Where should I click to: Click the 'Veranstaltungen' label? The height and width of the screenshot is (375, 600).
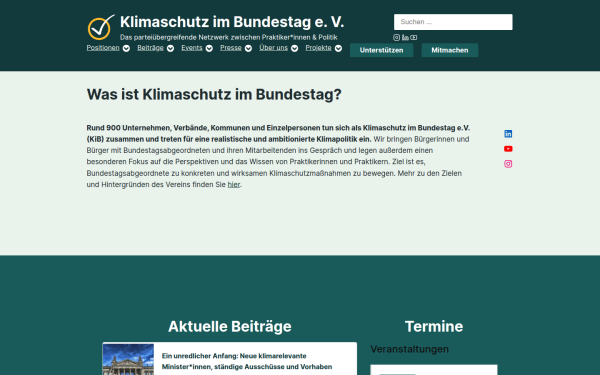coord(409,349)
